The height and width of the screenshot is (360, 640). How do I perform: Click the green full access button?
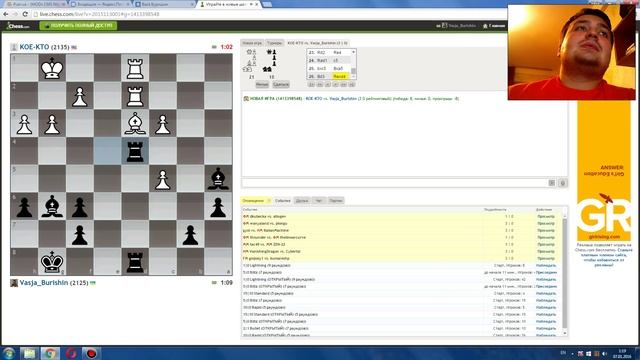point(78,26)
